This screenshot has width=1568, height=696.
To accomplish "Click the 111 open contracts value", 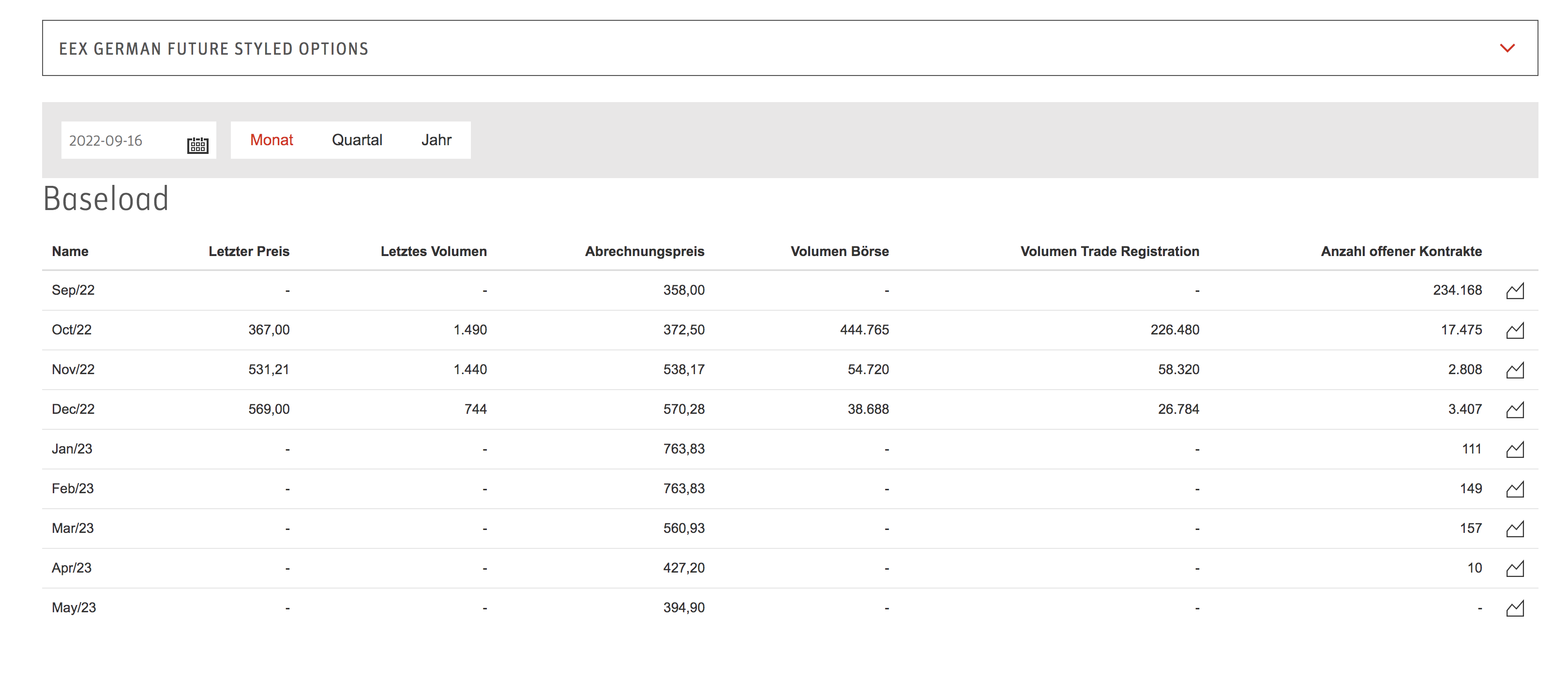I will 1472,449.
